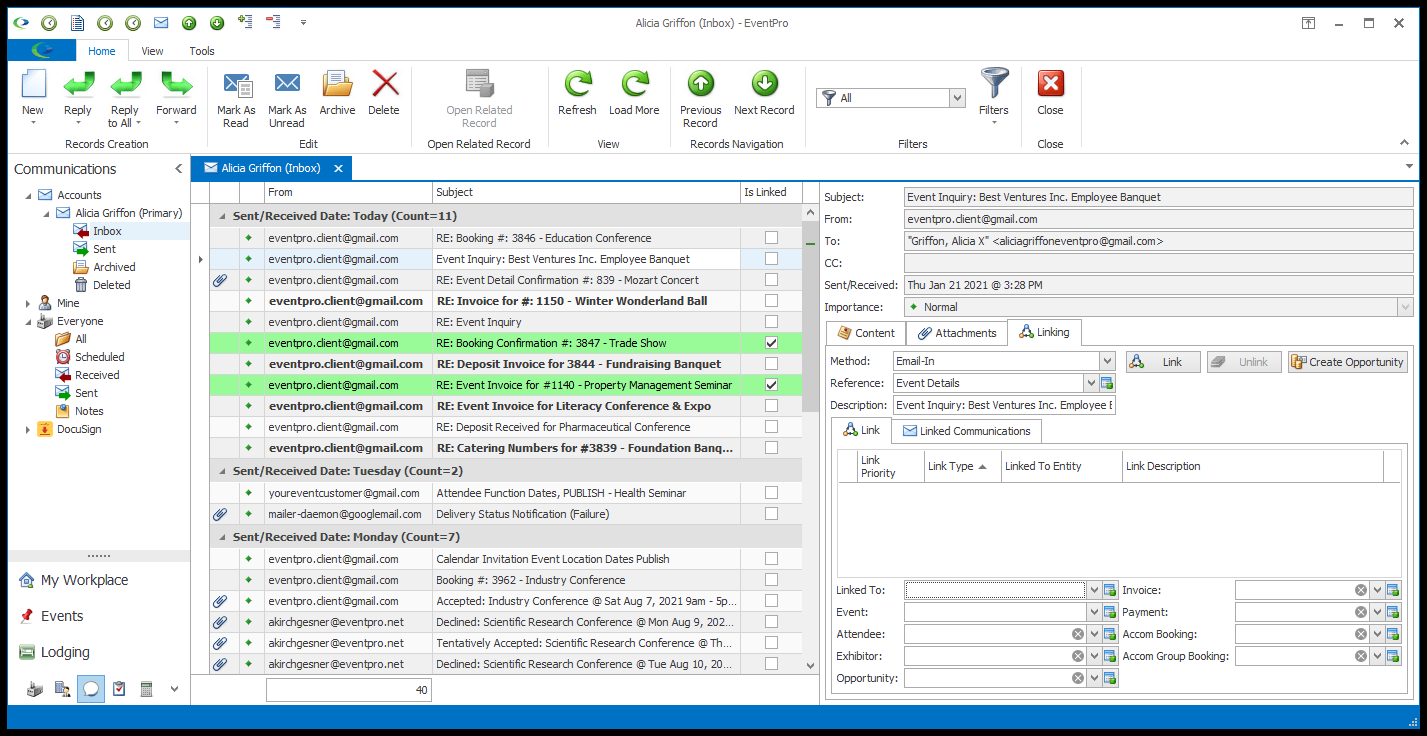Open the Linked Communications tab
Viewport: 1427px width, 736px height.
(966, 431)
